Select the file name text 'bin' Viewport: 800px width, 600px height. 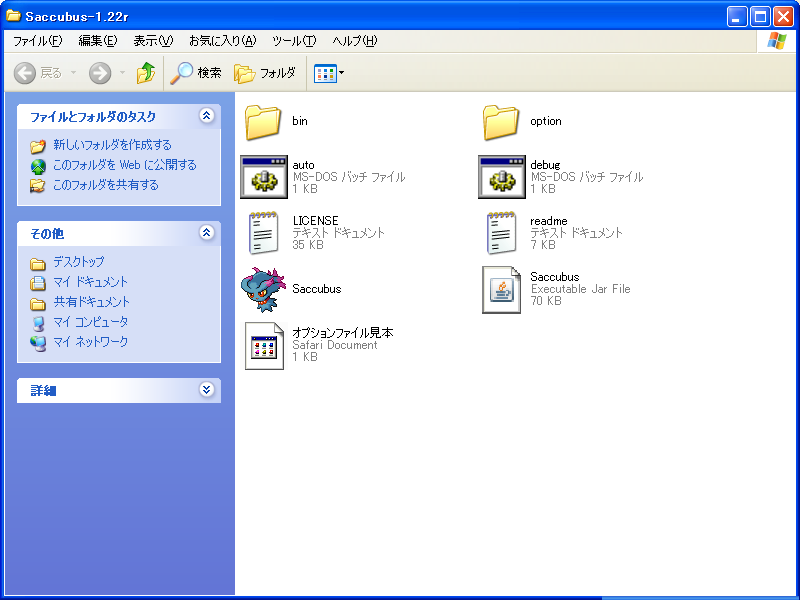[x=300, y=121]
